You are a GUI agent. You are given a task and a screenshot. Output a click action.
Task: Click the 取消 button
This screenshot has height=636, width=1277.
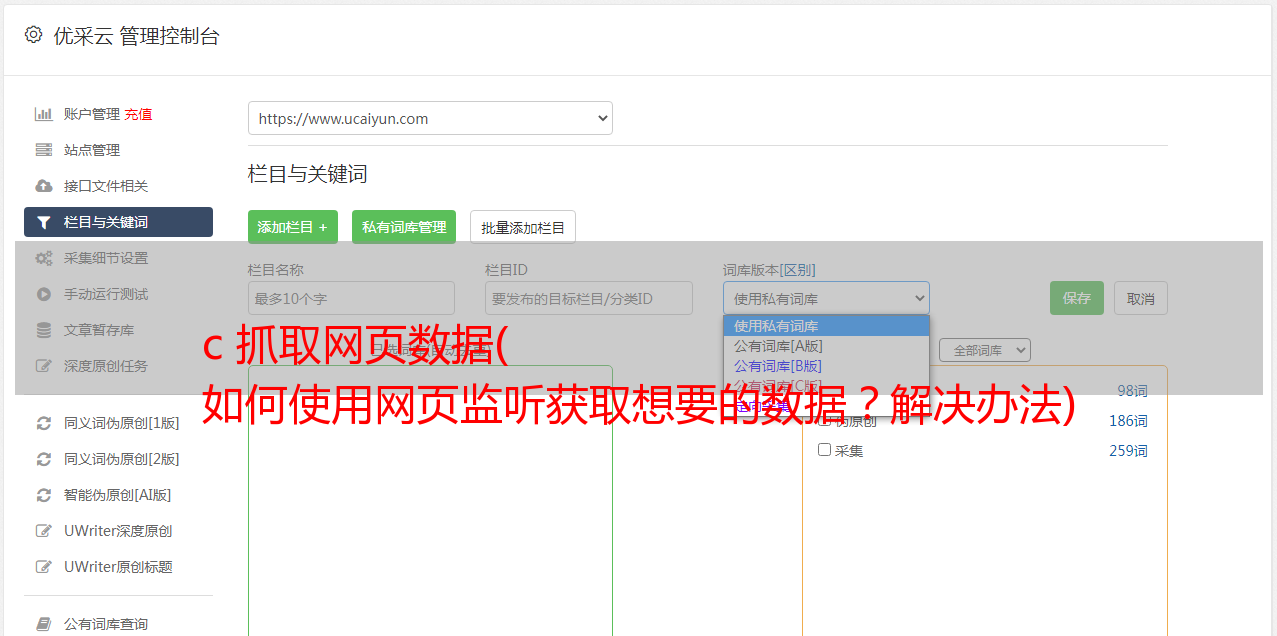click(x=1141, y=298)
